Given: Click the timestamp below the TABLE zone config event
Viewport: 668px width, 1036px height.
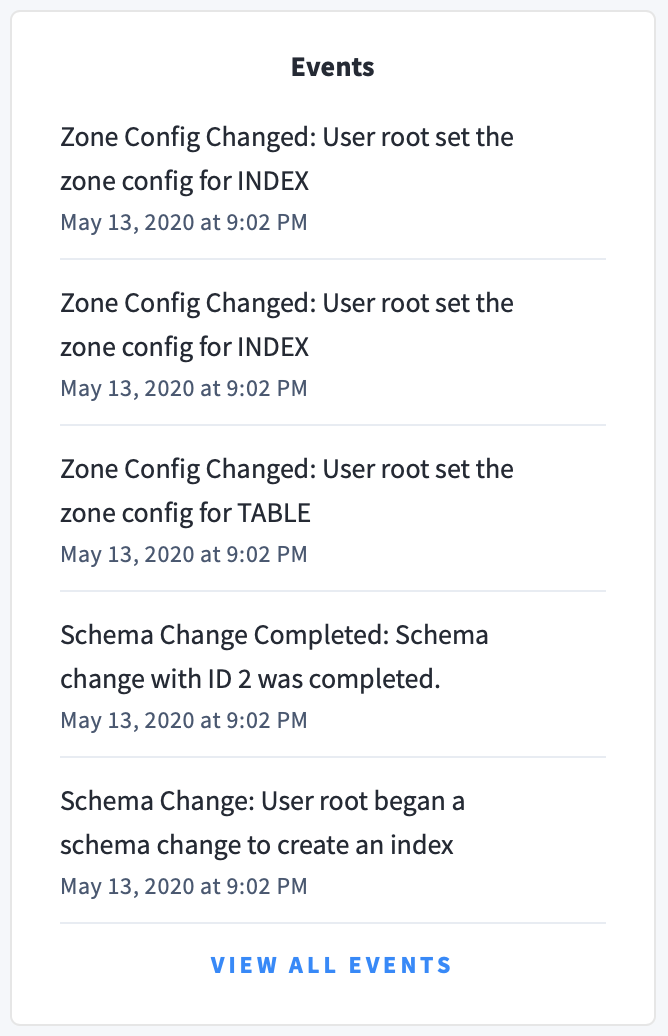Looking at the screenshot, I should [184, 553].
